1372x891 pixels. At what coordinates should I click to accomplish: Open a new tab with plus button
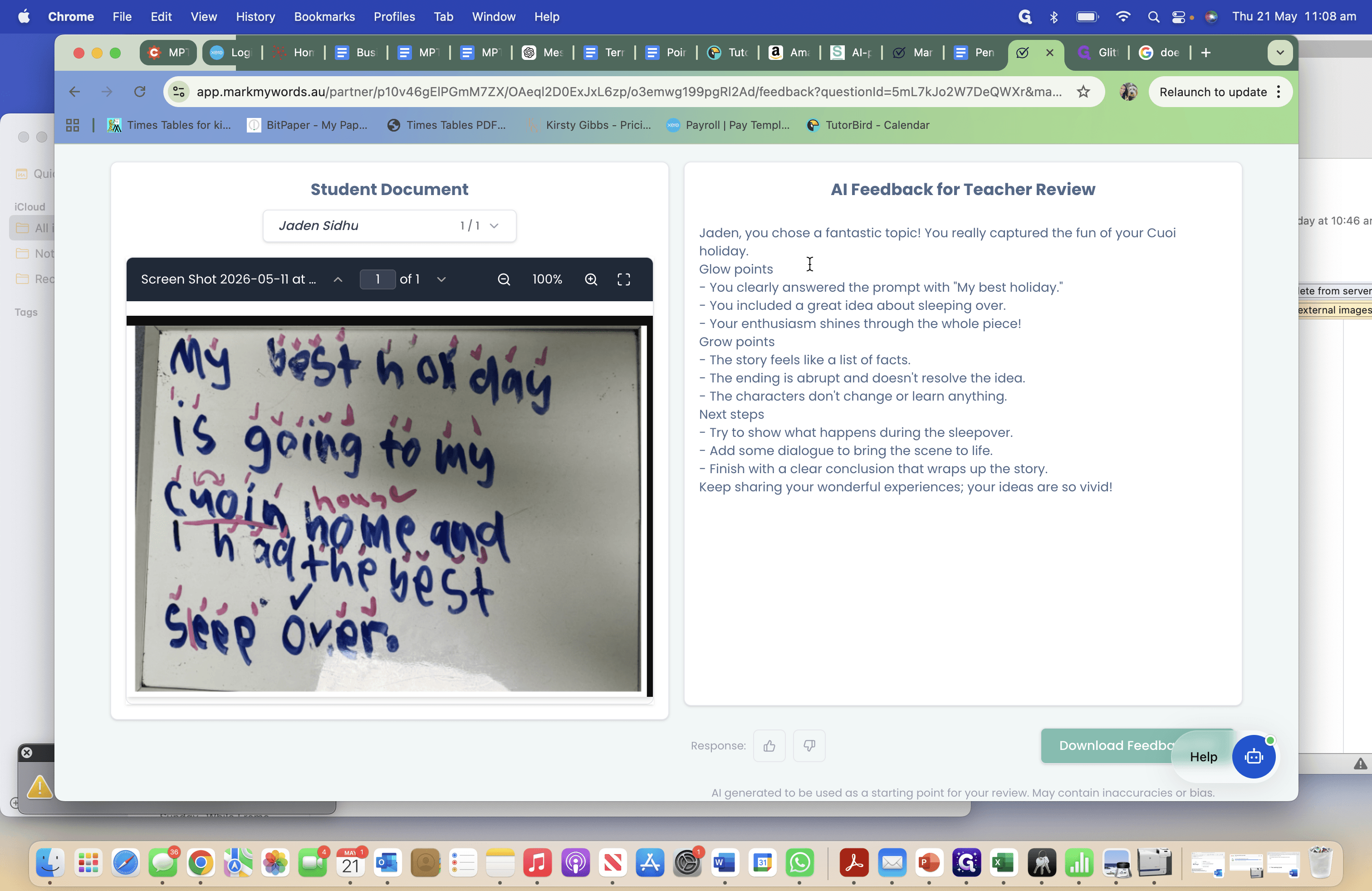pyautogui.click(x=1205, y=53)
